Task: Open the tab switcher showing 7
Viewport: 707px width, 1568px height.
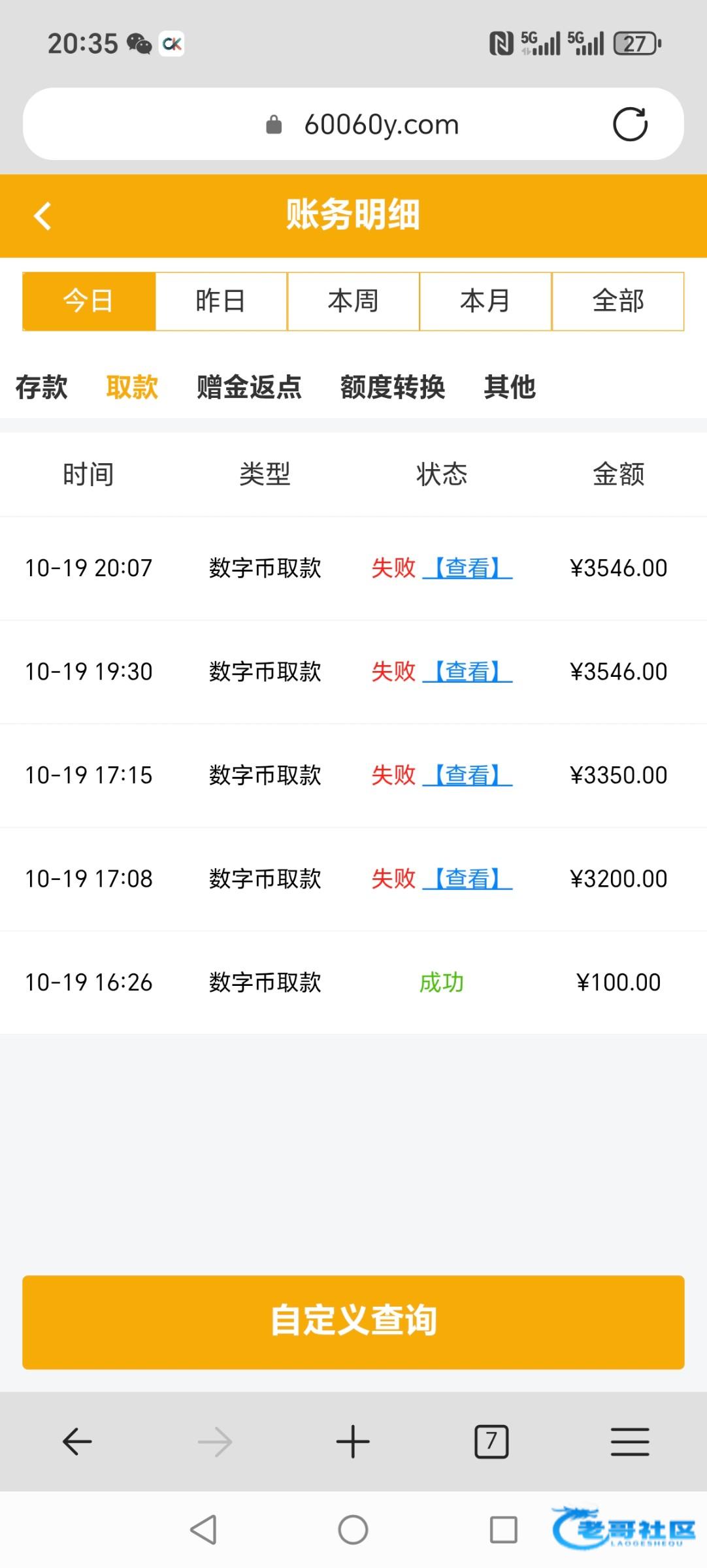Action: pyautogui.click(x=491, y=1442)
